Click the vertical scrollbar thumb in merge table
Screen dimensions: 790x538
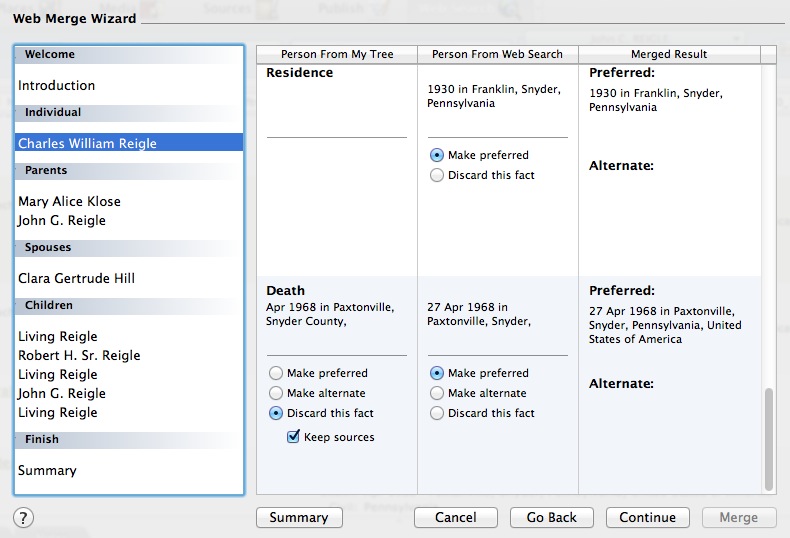[768, 439]
